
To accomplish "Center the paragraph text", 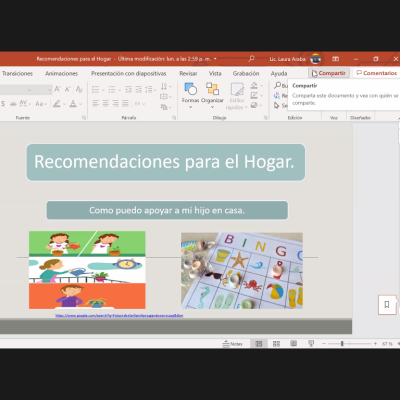I will tap(105, 104).
